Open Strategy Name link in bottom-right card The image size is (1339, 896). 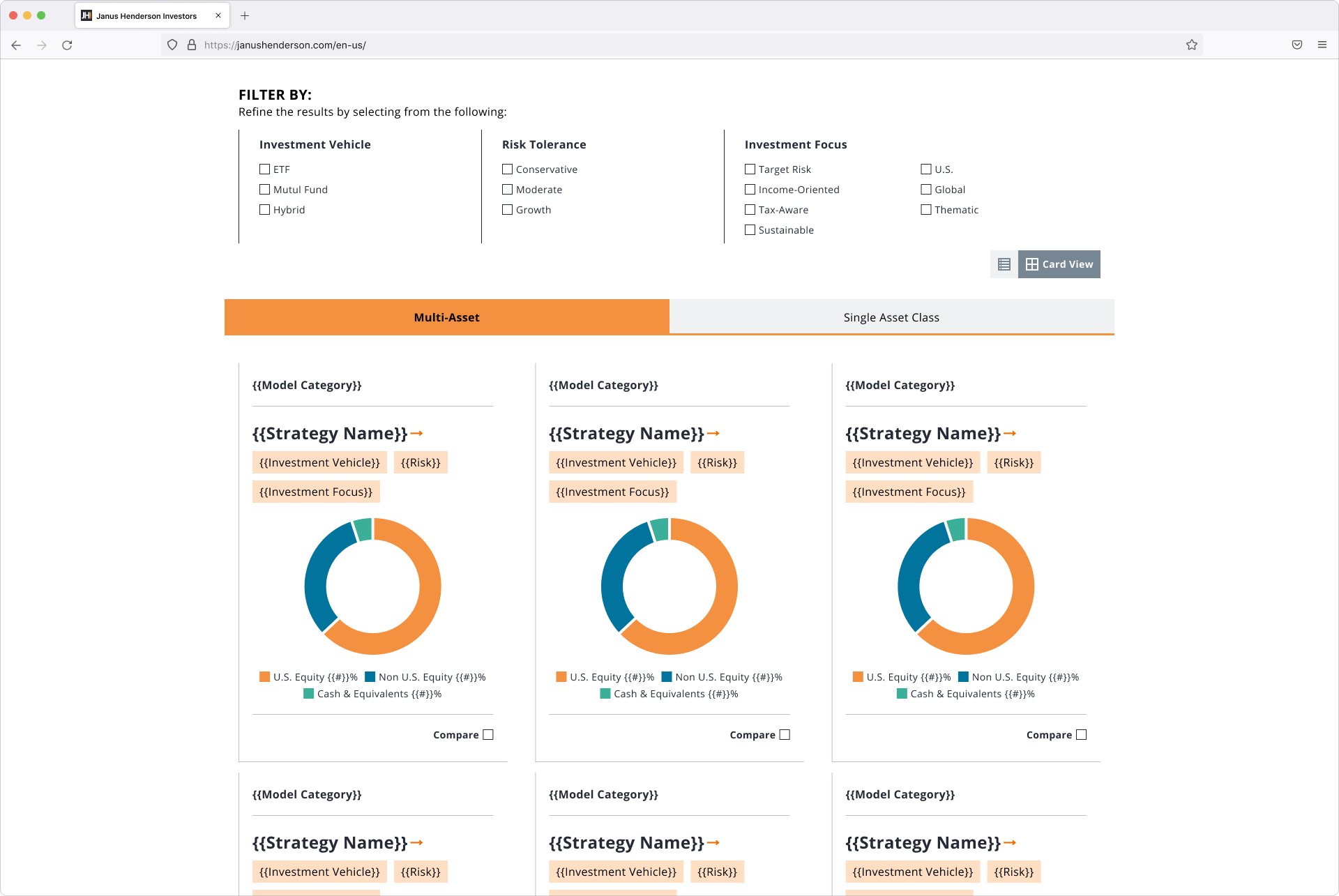[923, 843]
